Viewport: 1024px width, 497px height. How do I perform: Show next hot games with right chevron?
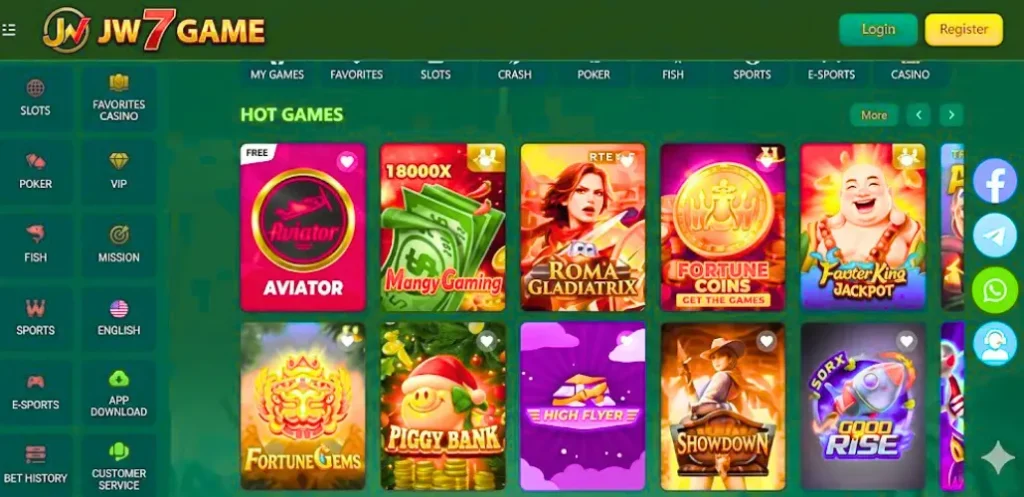coord(952,116)
